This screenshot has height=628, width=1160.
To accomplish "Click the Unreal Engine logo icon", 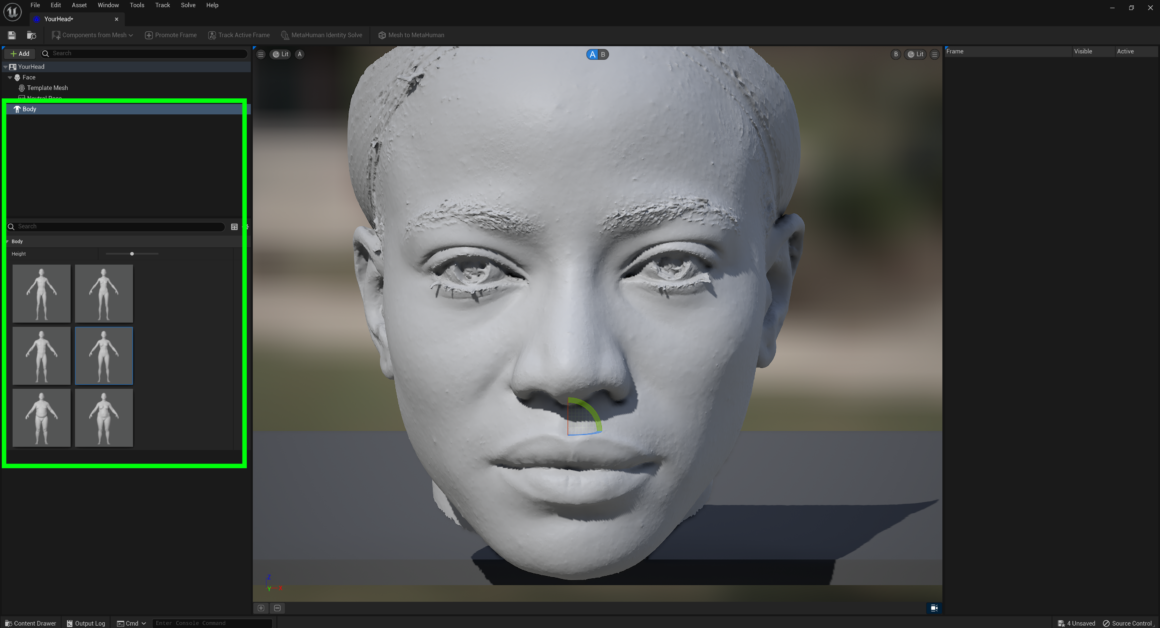I will [12, 12].
